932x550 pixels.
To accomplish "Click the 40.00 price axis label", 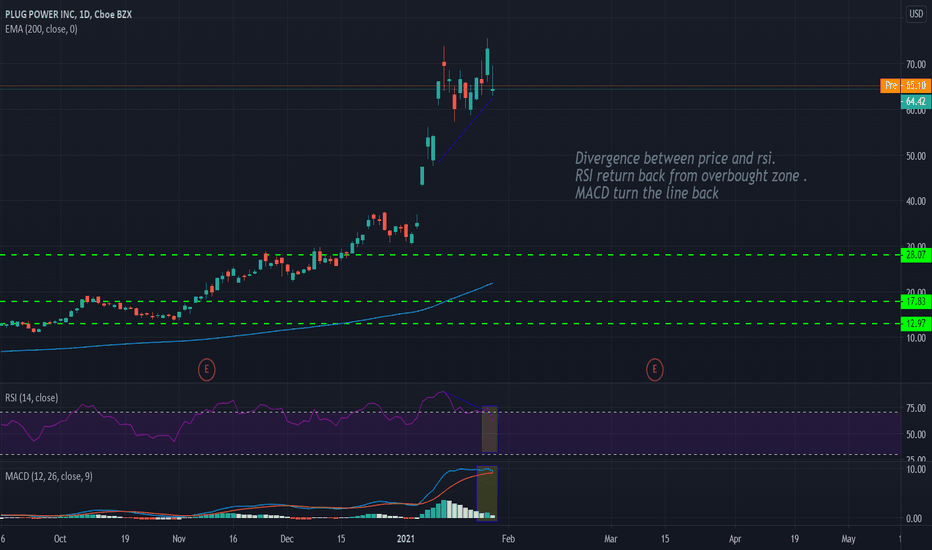I will click(915, 202).
